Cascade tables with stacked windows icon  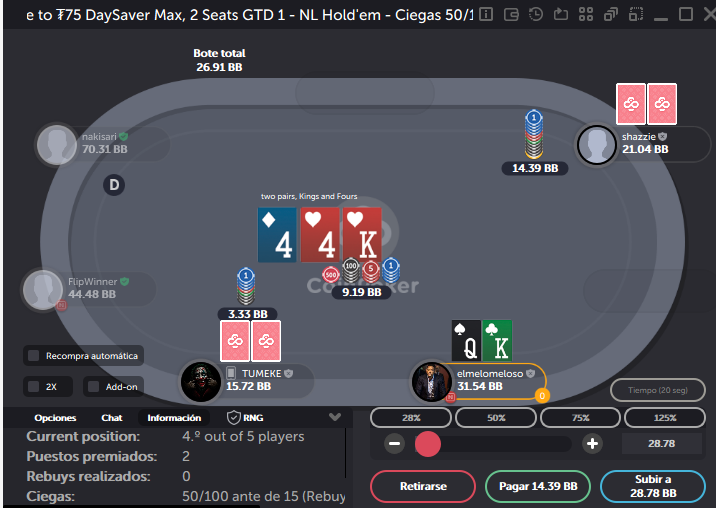click(x=611, y=15)
